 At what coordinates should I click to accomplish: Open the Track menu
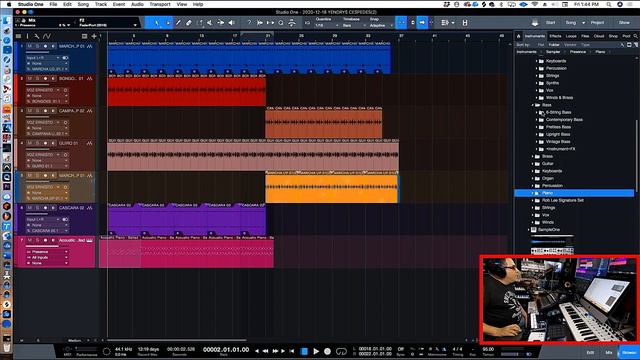click(x=101, y=4)
